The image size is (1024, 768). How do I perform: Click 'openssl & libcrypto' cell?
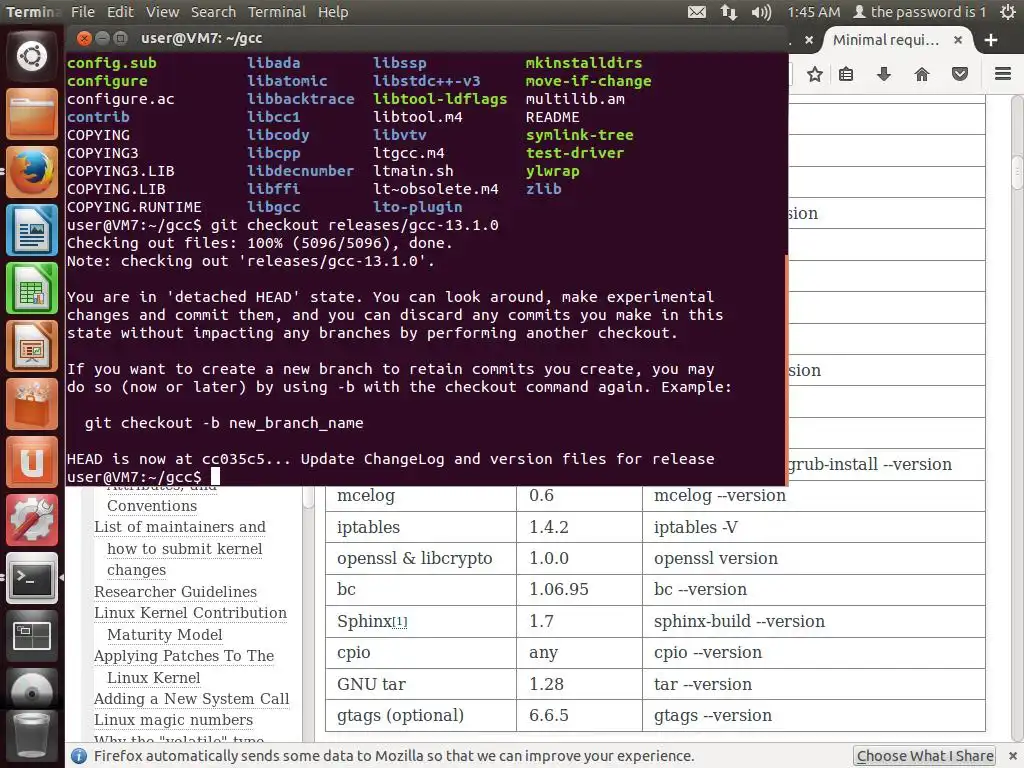click(x=421, y=558)
